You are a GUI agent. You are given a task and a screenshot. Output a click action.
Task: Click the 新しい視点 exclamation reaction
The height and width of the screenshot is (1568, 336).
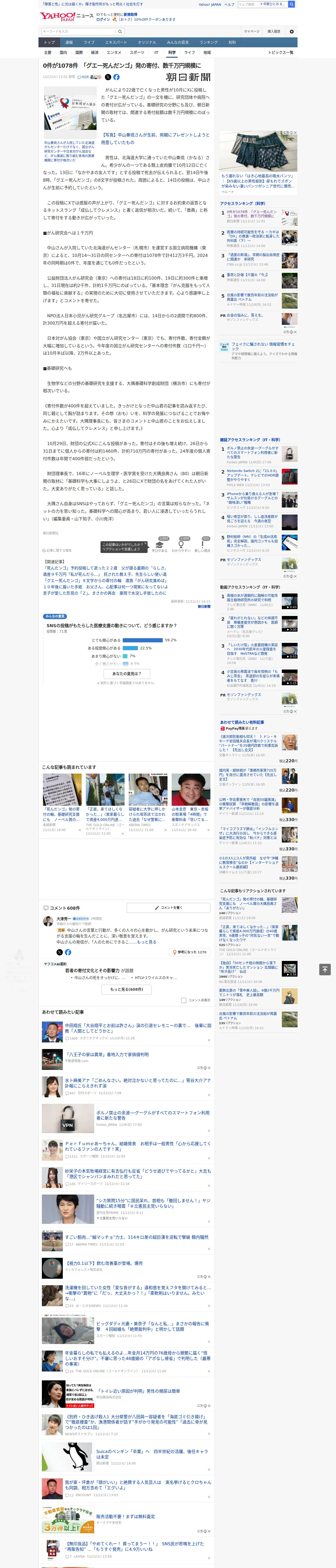coord(203,545)
